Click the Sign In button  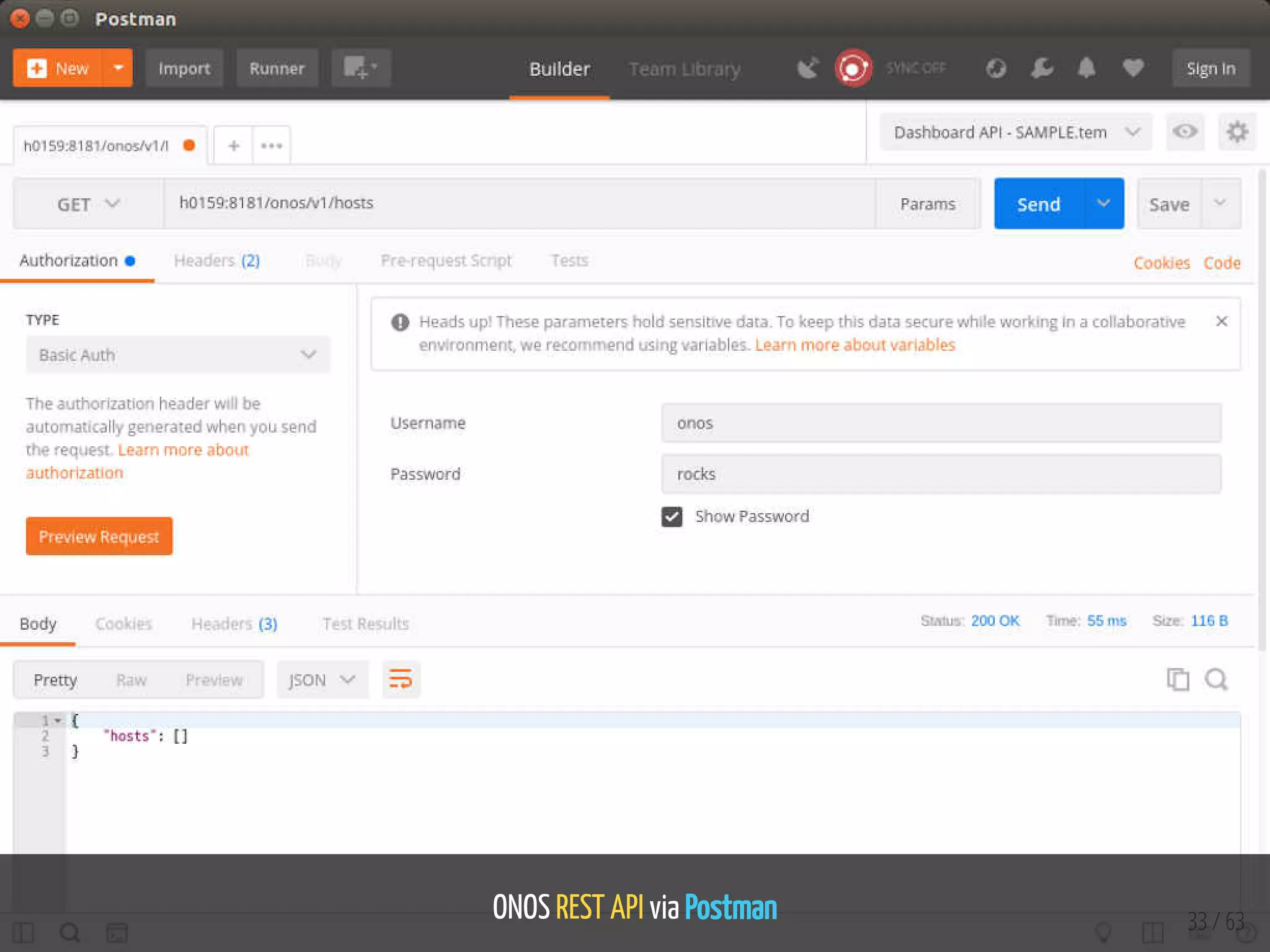1210,68
